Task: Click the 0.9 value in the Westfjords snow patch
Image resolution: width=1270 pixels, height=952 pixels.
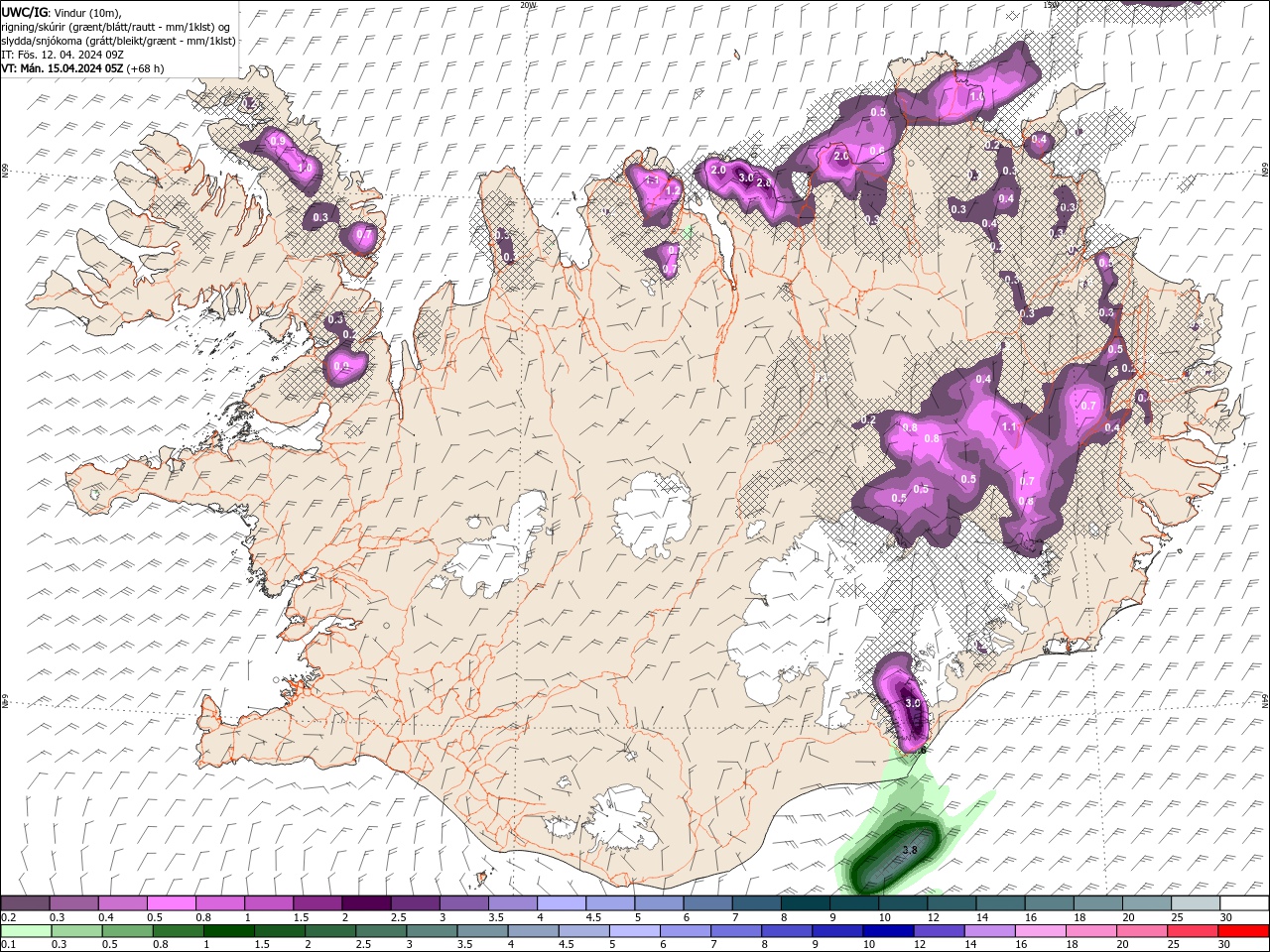Action: click(x=277, y=141)
